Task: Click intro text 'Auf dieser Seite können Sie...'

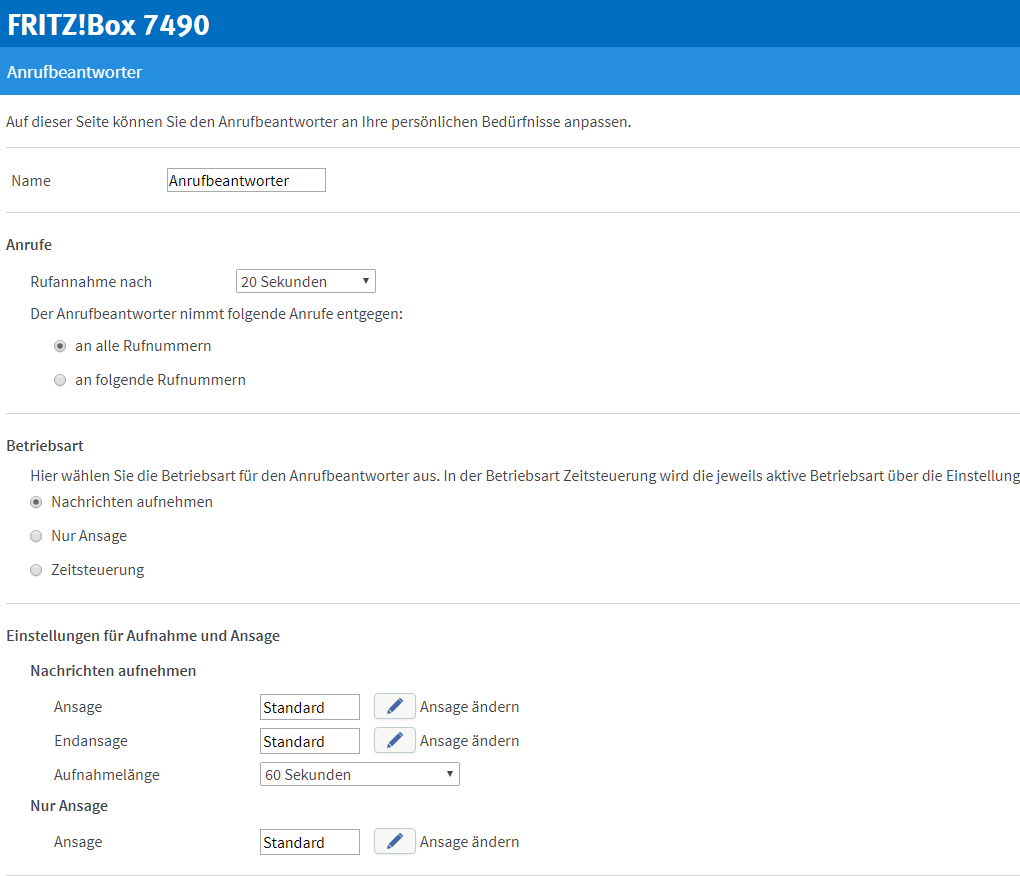Action: point(319,122)
